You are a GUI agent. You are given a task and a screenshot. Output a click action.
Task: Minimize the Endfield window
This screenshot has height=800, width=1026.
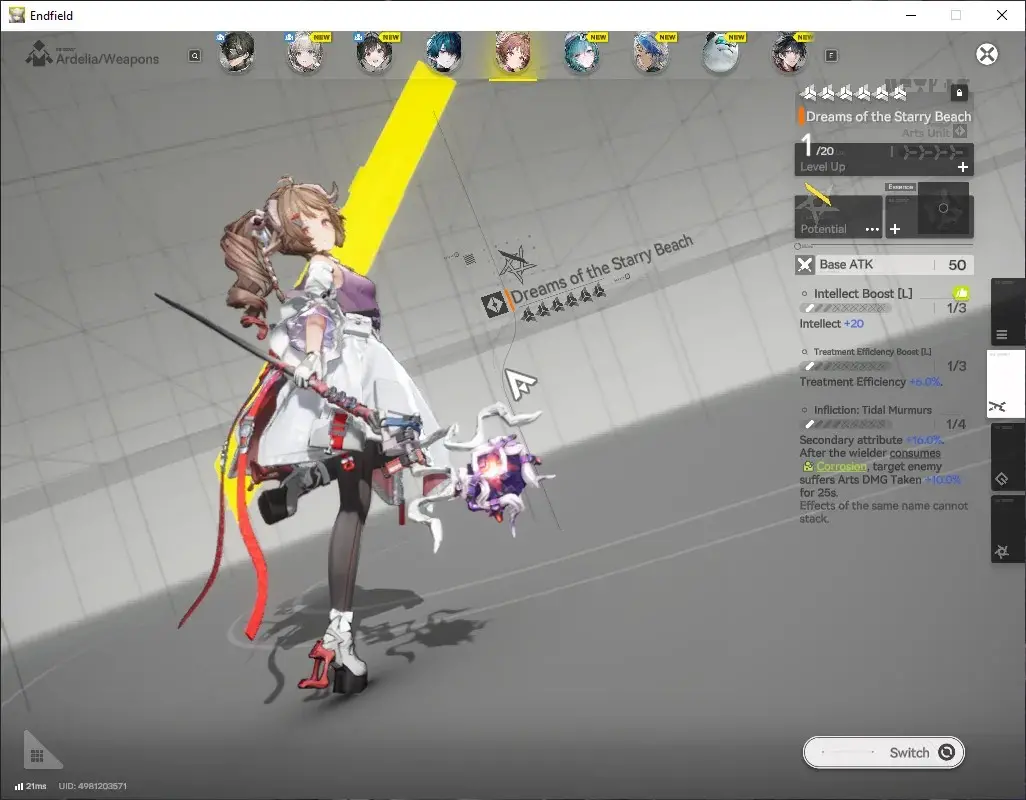(x=911, y=15)
